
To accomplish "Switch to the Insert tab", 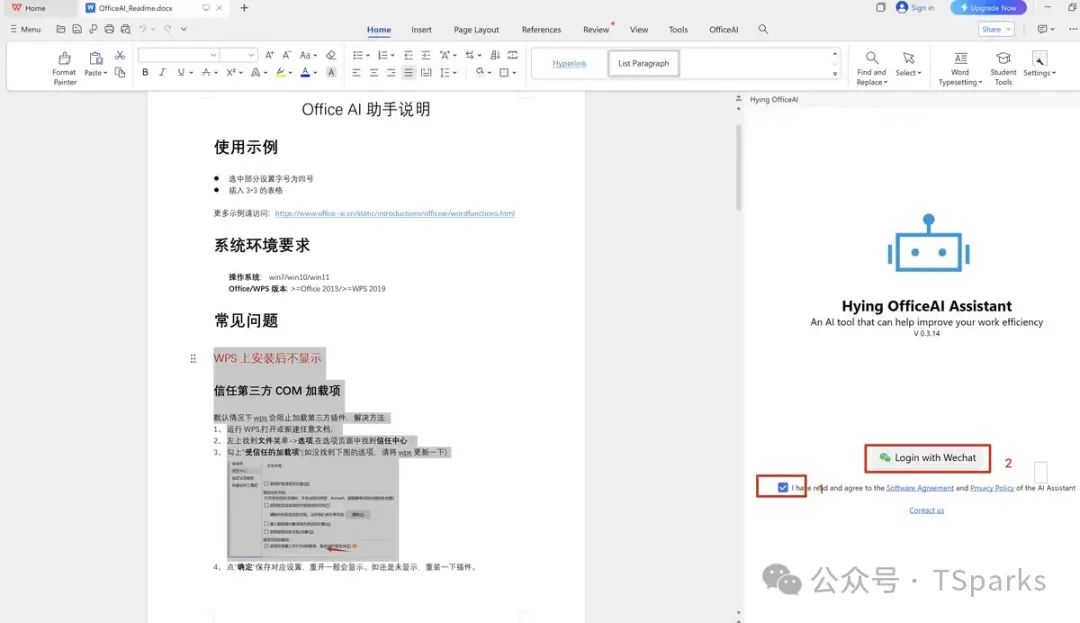I will pyautogui.click(x=422, y=30).
